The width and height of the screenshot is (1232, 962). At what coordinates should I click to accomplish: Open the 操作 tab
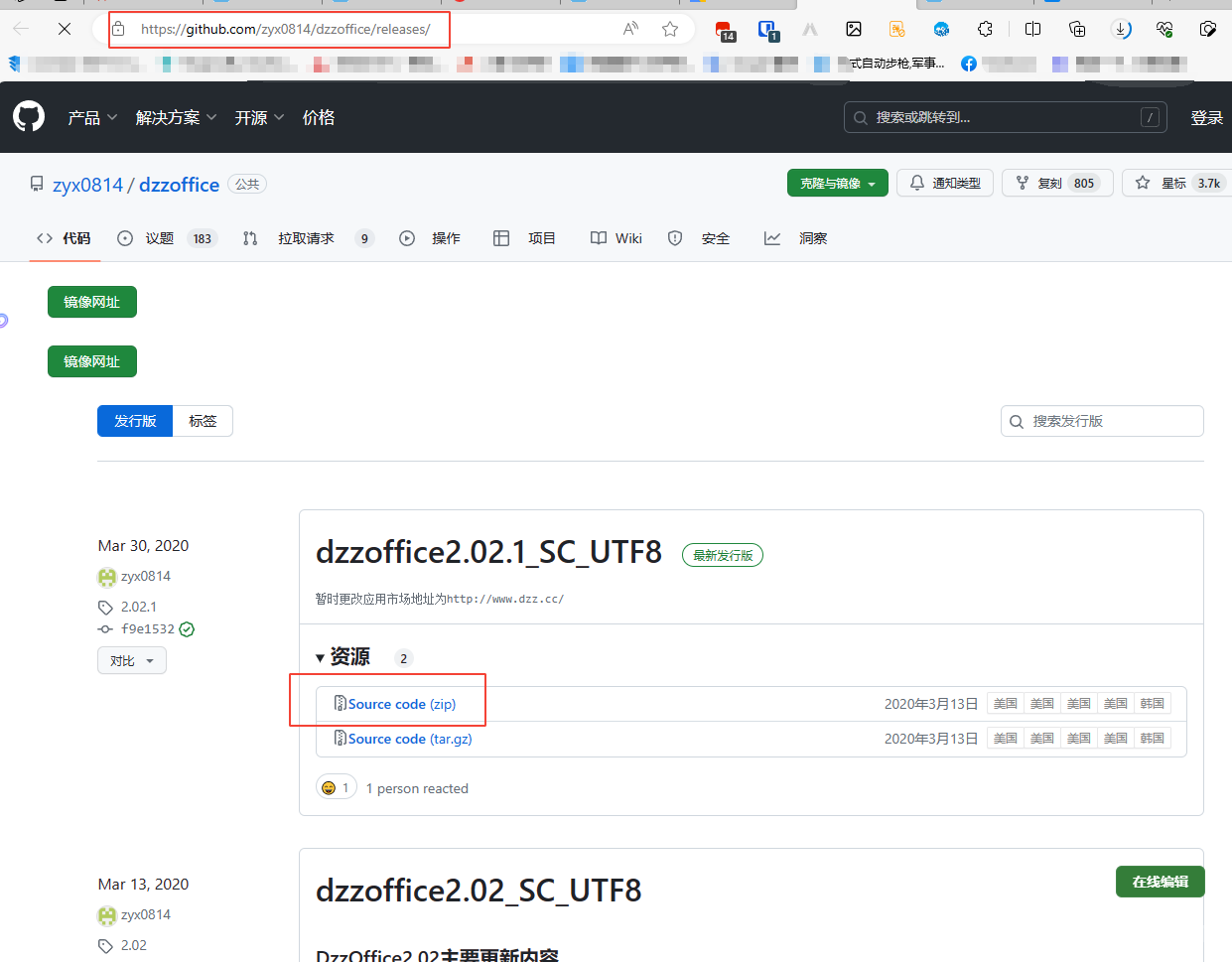point(430,238)
